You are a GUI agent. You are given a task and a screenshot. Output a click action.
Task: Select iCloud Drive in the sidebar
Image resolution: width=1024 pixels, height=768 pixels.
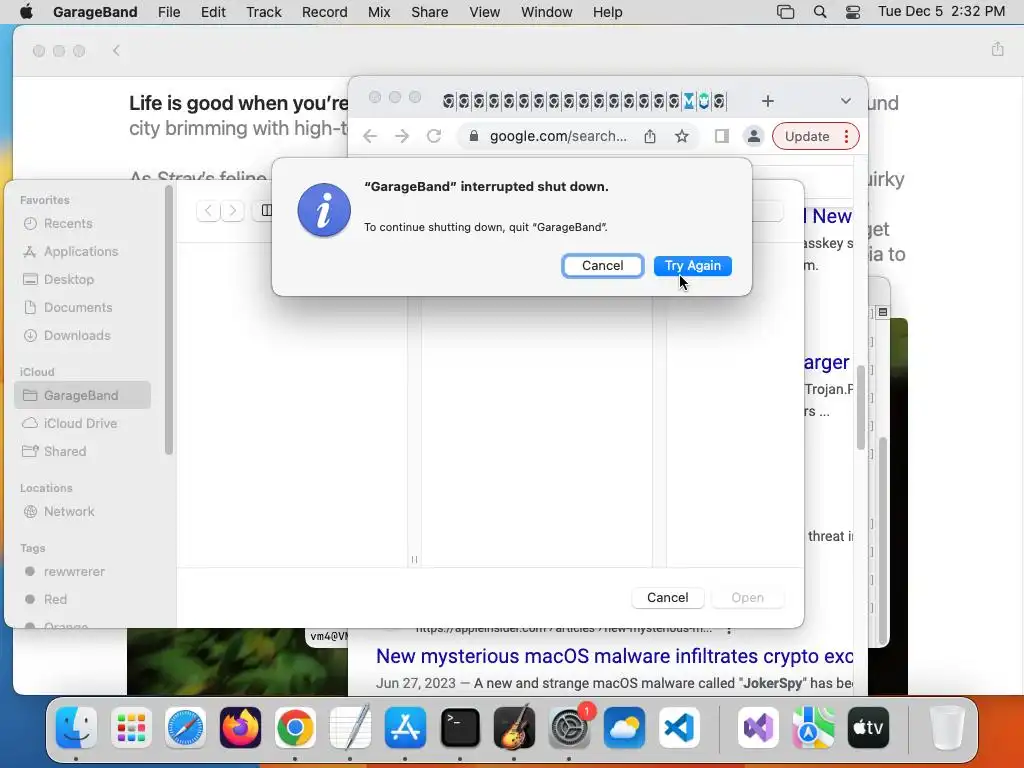(82, 423)
